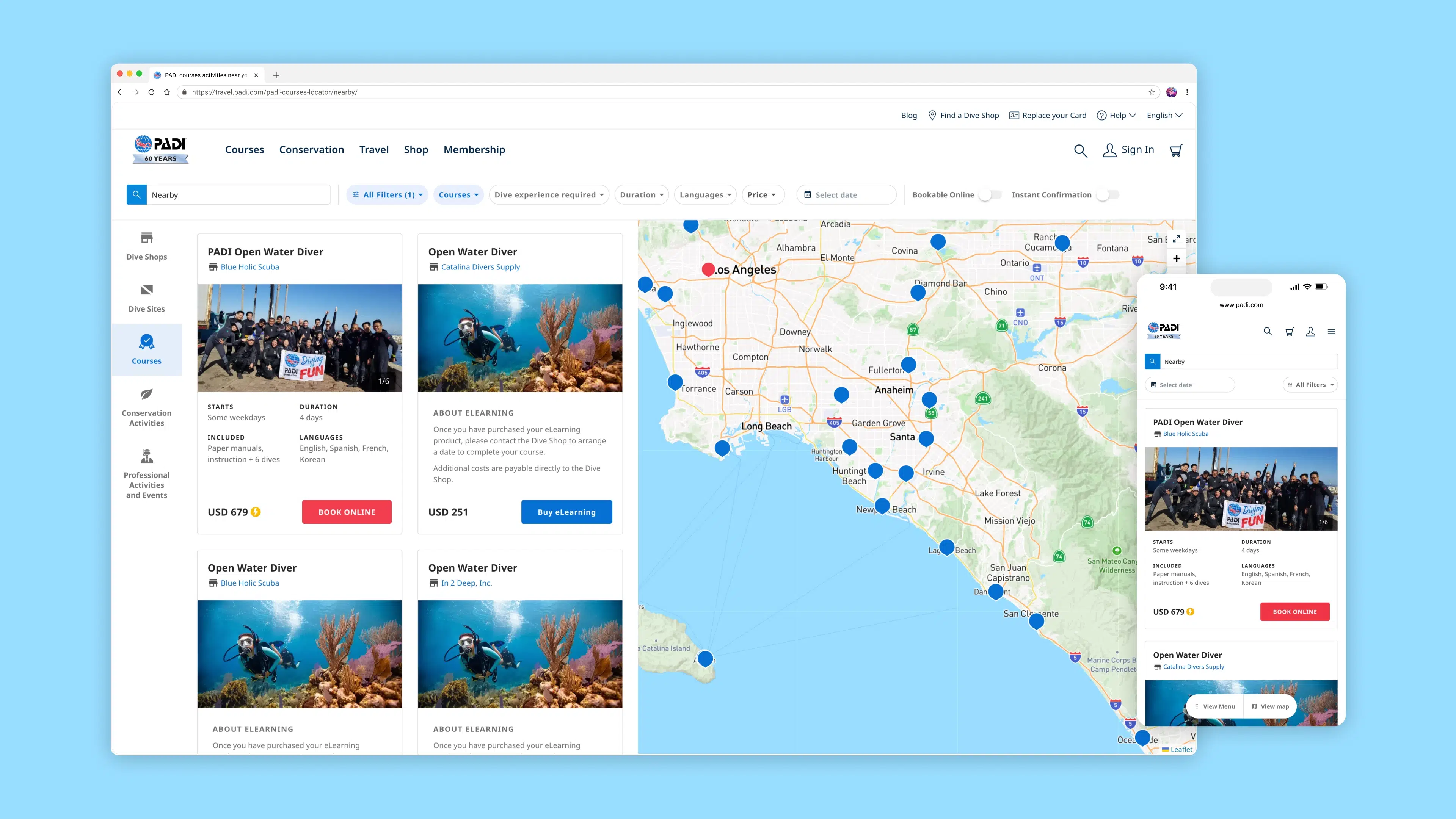The width and height of the screenshot is (1456, 819).
Task: Tap View Menu on mobile
Action: point(1214,706)
